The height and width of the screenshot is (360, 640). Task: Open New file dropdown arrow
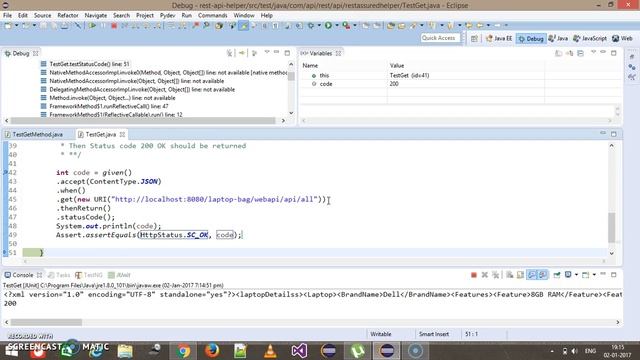16,25
